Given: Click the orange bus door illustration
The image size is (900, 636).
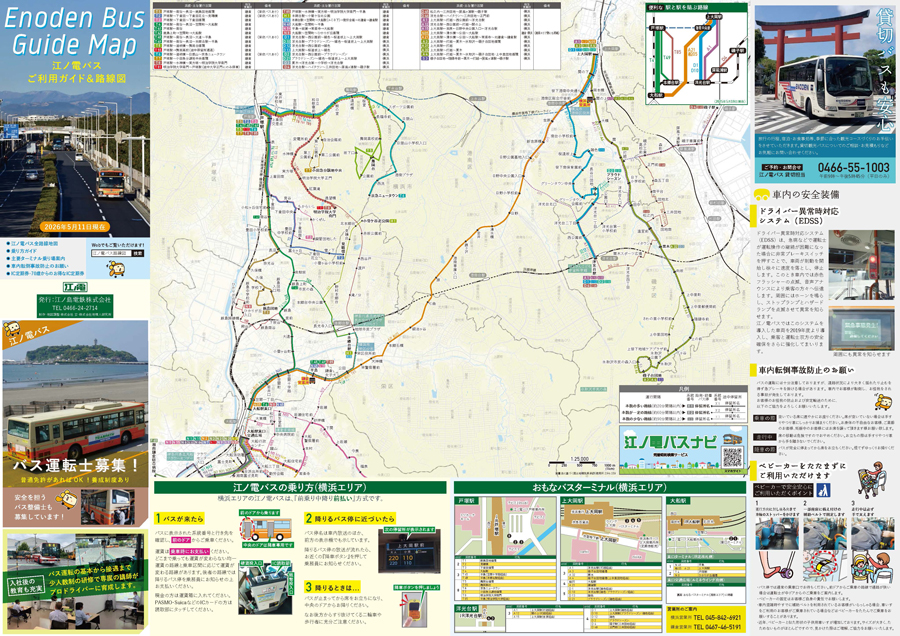Looking at the screenshot, I should pos(265,529).
